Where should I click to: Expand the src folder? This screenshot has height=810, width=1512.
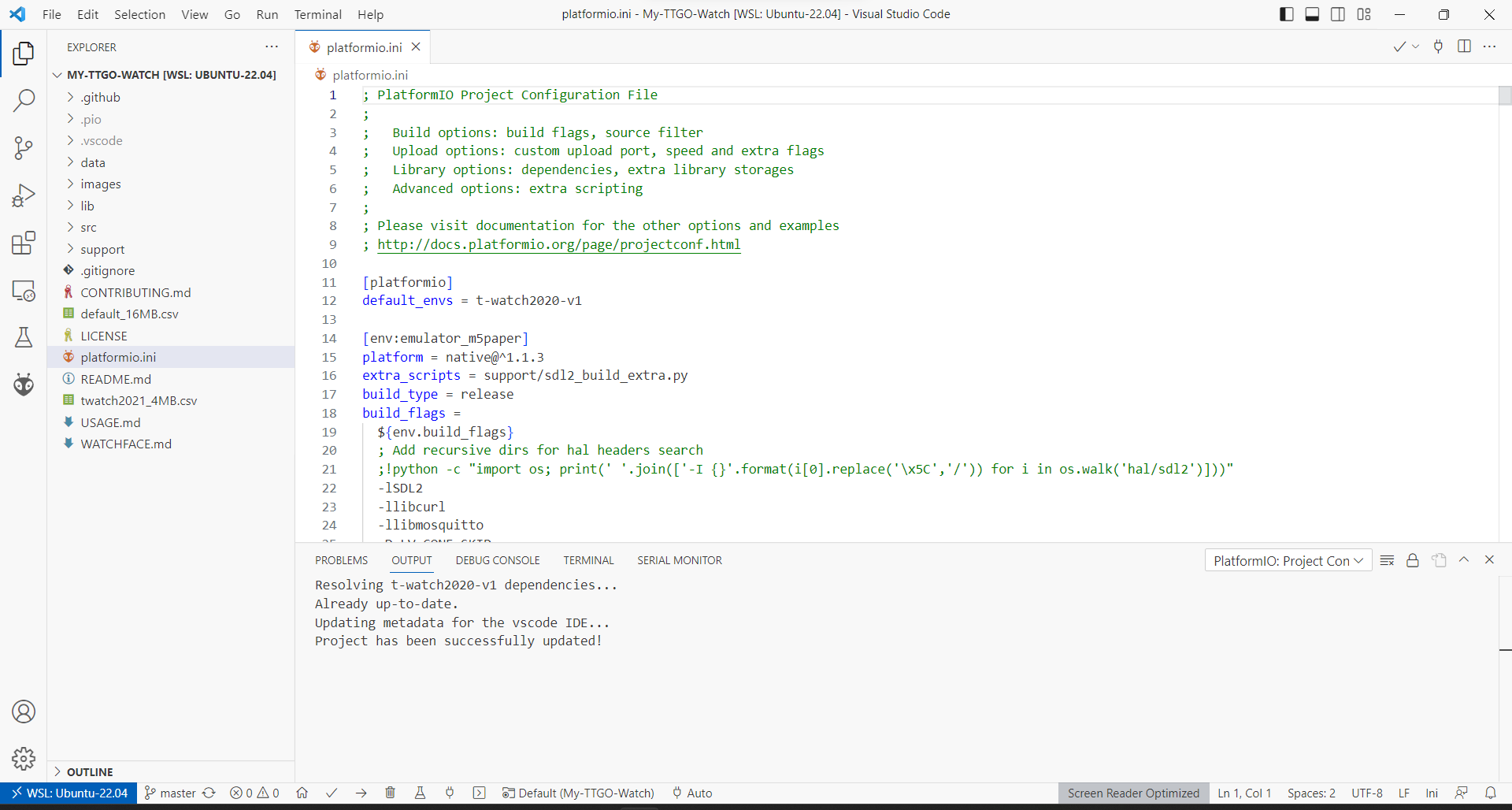pyautogui.click(x=91, y=227)
